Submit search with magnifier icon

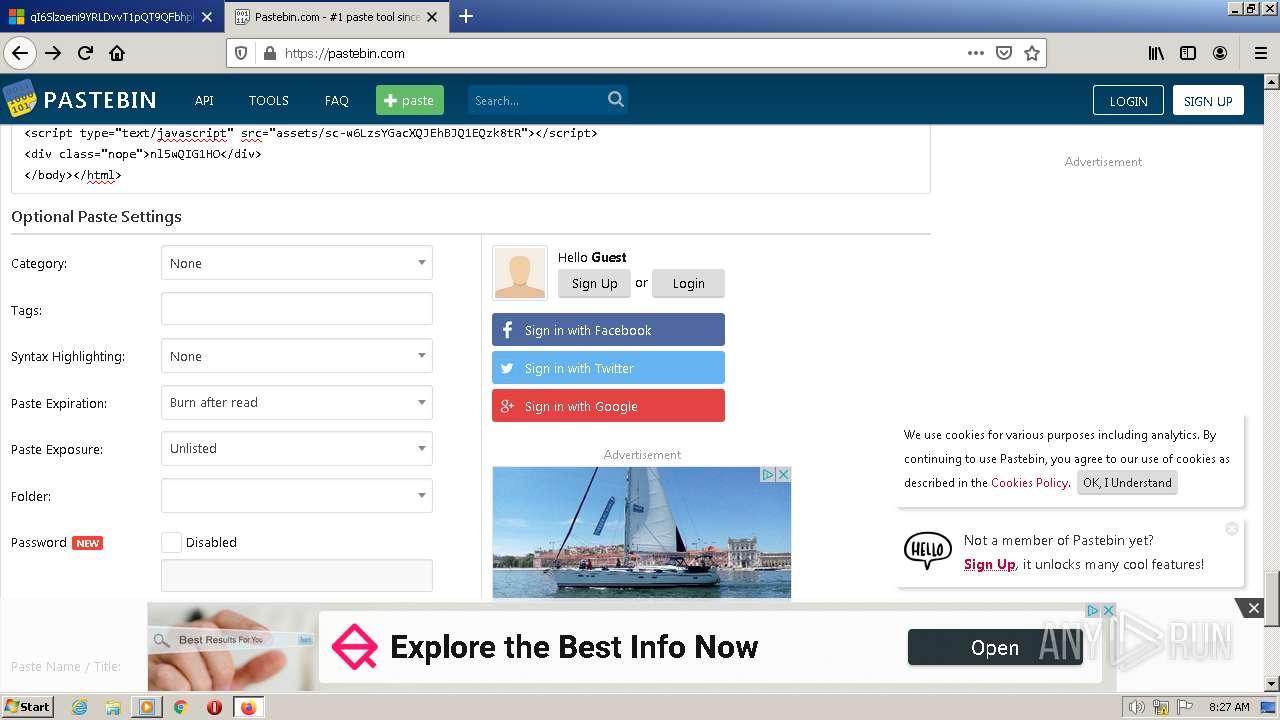(616, 99)
